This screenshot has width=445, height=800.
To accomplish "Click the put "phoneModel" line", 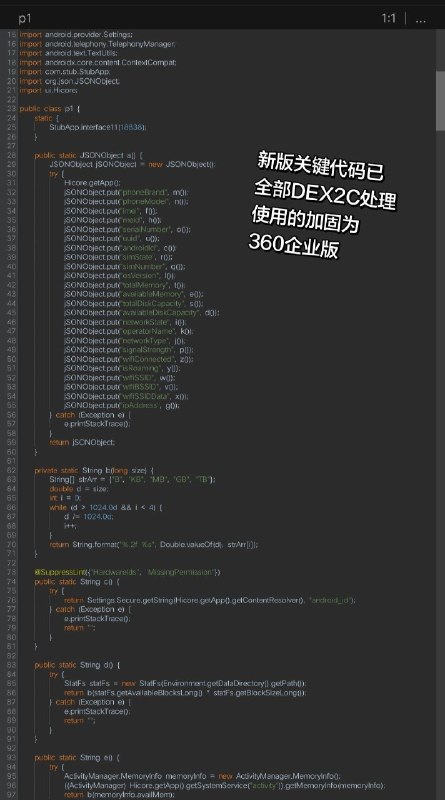I will (127, 202).
